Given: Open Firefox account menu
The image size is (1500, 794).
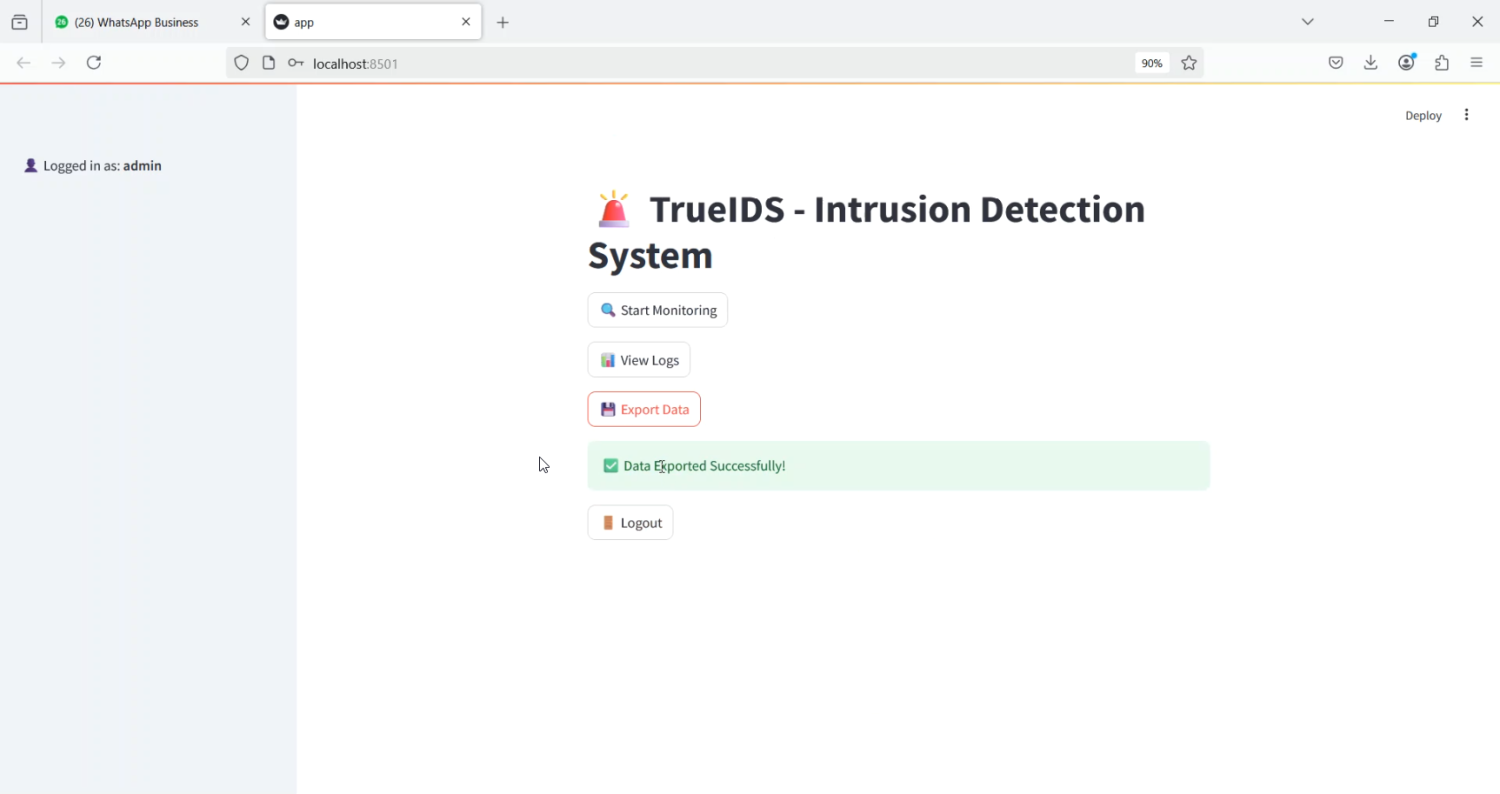Looking at the screenshot, I should [1407, 63].
